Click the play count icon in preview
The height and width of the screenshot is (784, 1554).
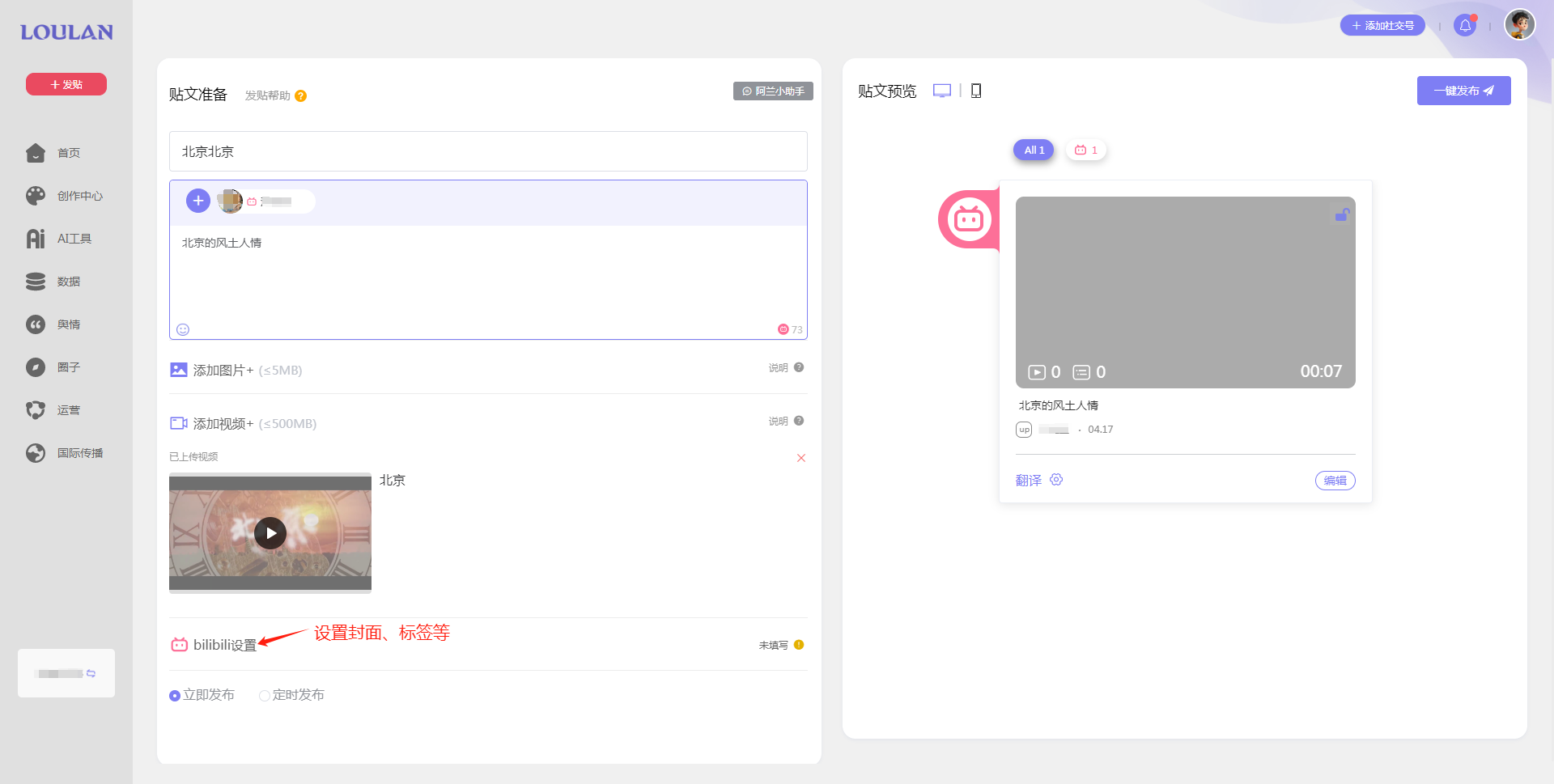1037,372
